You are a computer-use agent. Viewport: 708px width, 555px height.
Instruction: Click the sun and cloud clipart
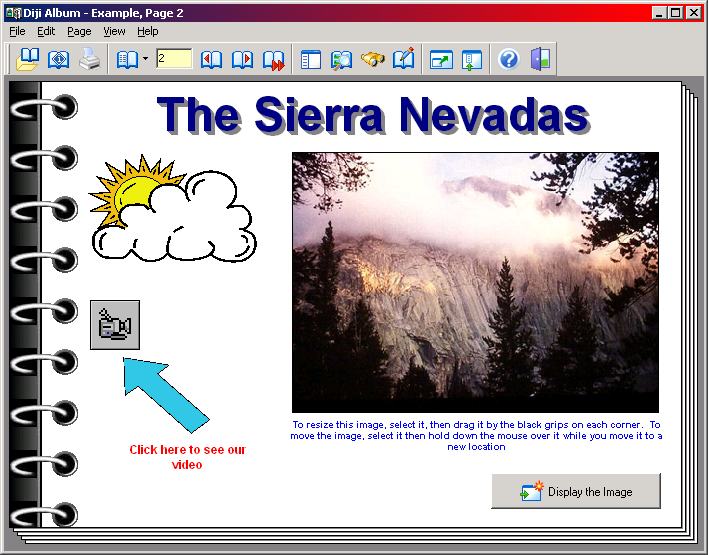pos(171,211)
